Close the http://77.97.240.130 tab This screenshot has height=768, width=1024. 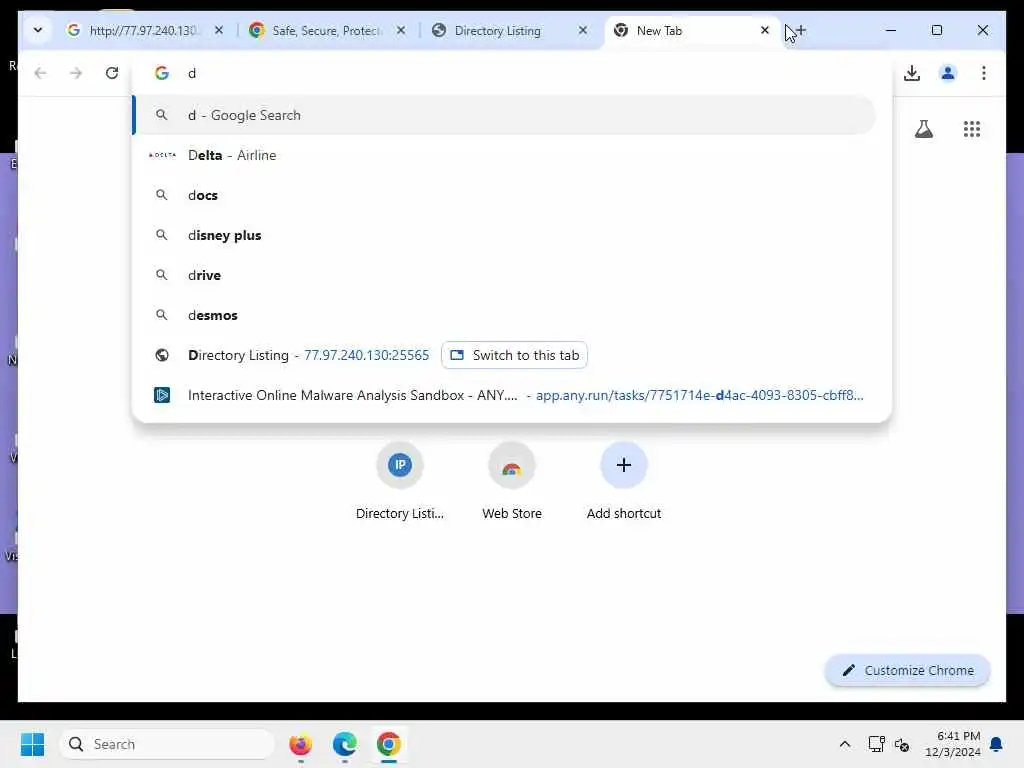(x=219, y=30)
